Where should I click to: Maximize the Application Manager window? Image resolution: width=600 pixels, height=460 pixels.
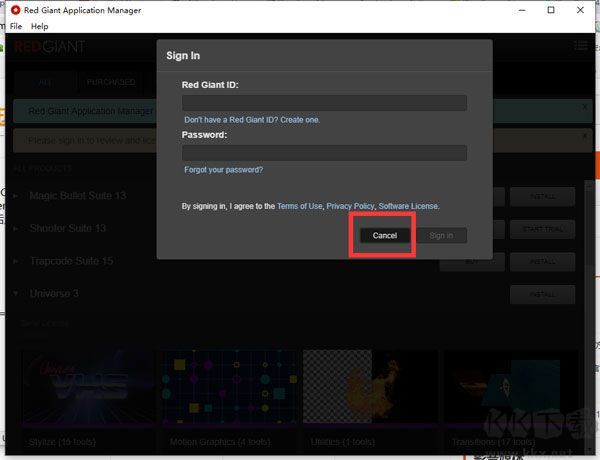551,10
